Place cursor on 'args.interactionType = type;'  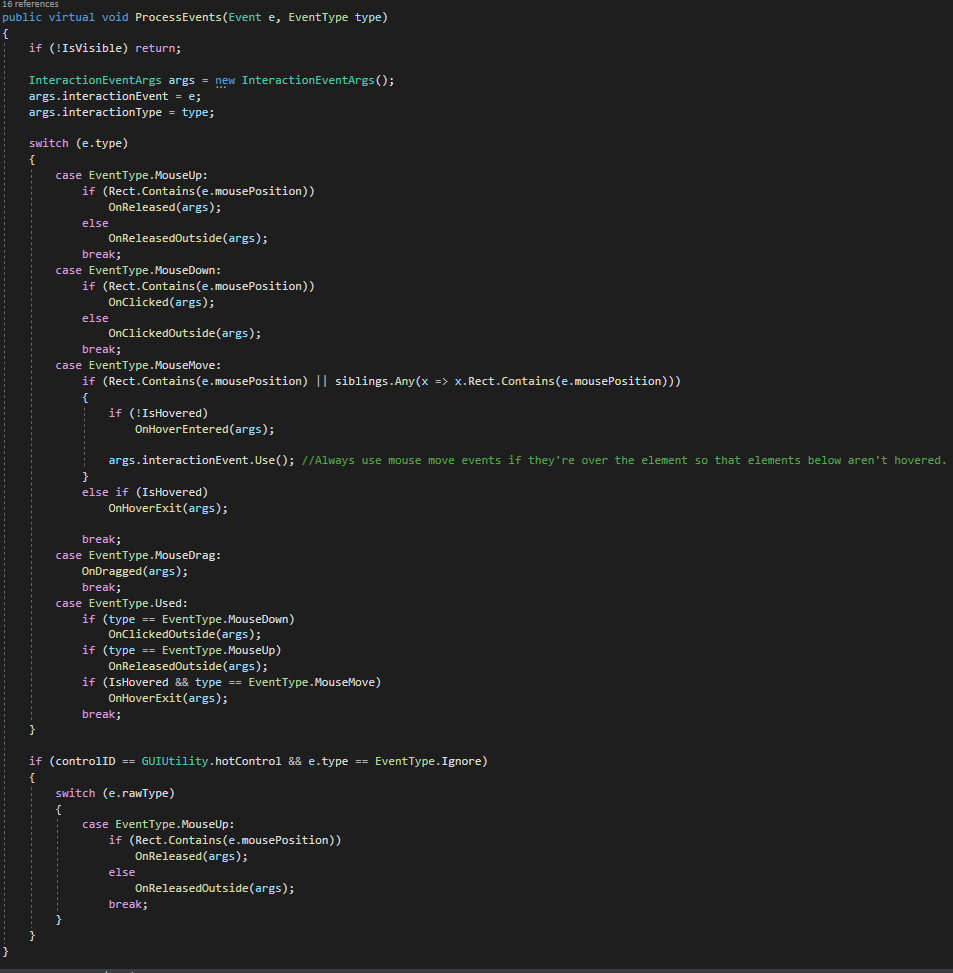(x=122, y=113)
